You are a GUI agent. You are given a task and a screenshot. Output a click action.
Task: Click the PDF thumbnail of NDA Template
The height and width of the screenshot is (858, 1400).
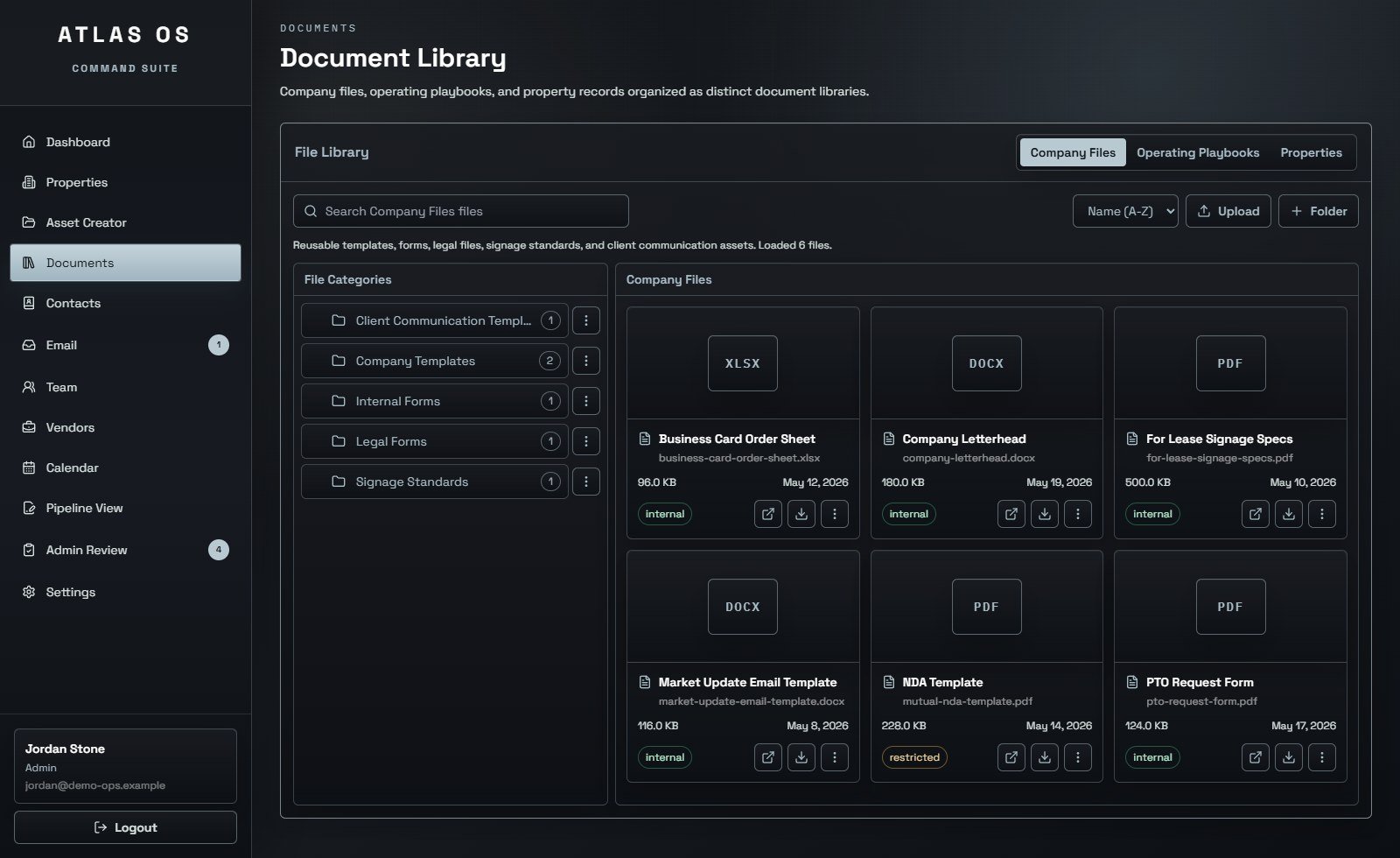pos(986,607)
